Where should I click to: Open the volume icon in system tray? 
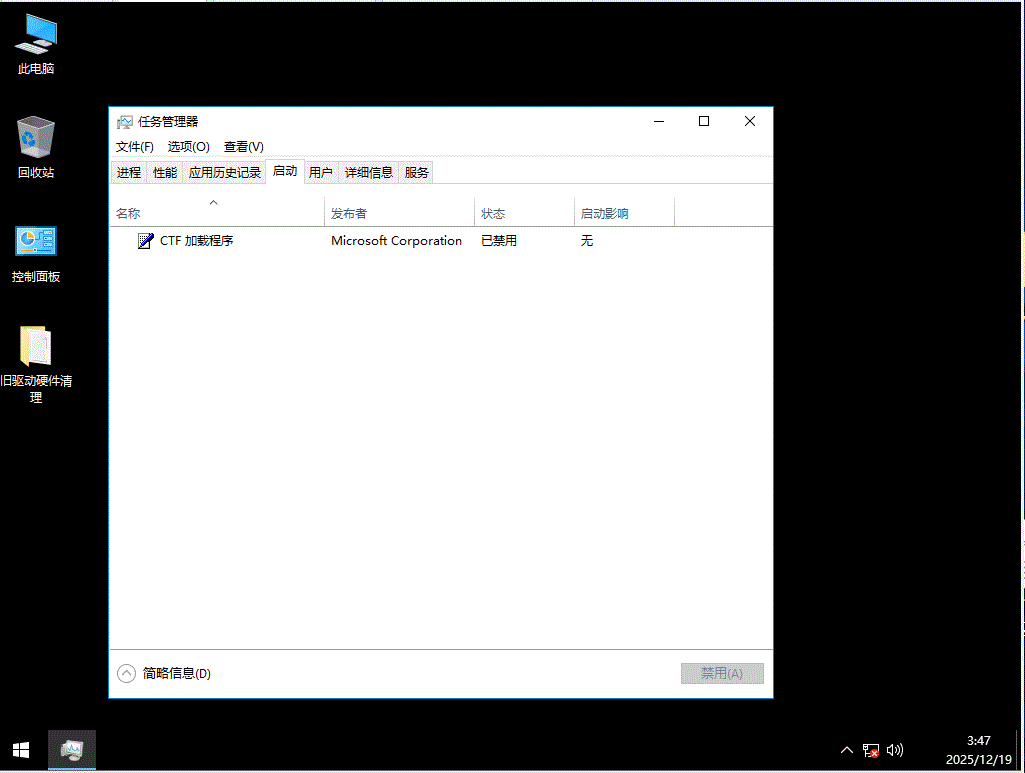coord(894,749)
